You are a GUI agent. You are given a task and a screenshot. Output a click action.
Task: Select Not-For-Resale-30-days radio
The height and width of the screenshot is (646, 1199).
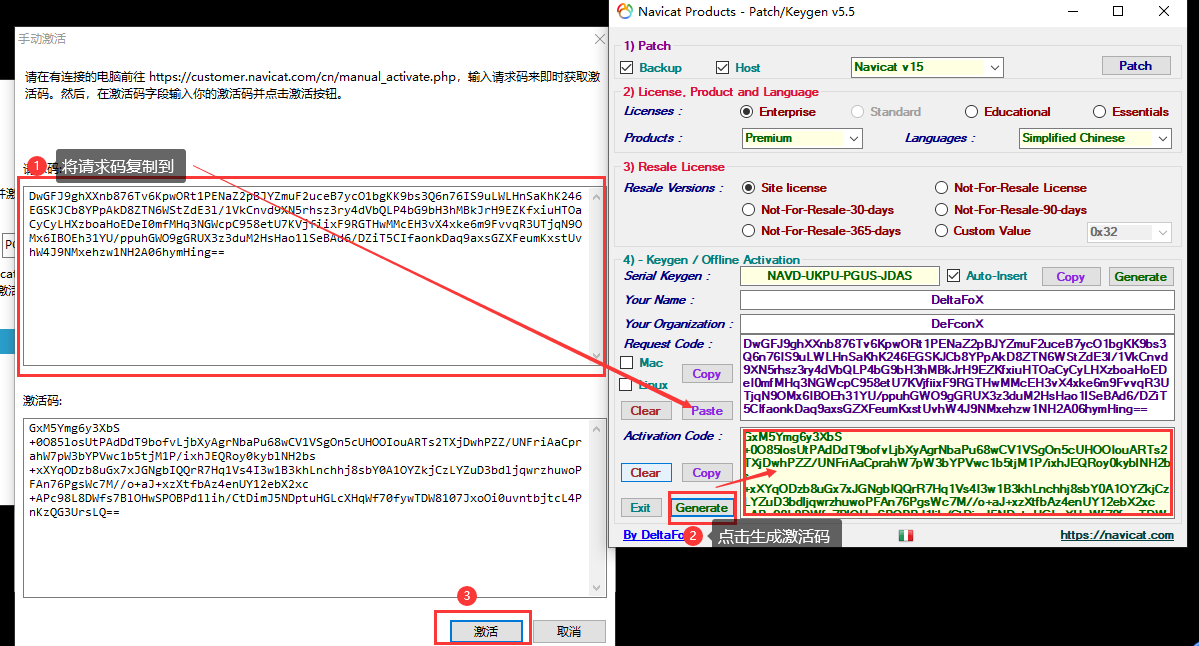pyautogui.click(x=749, y=209)
